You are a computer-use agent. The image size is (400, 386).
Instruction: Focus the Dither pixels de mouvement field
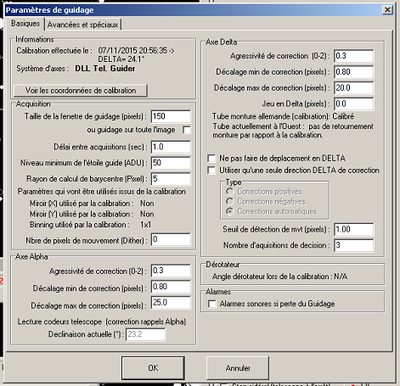tap(171, 240)
